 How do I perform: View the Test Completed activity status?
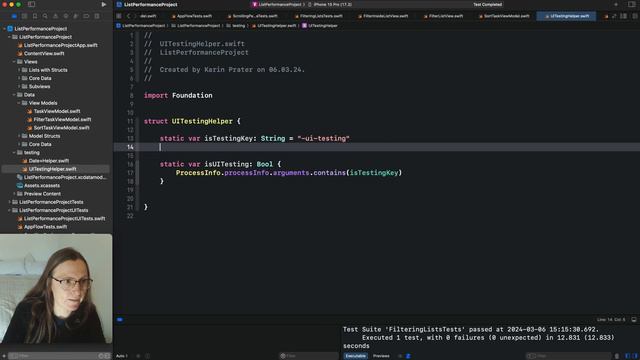pos(487,4)
